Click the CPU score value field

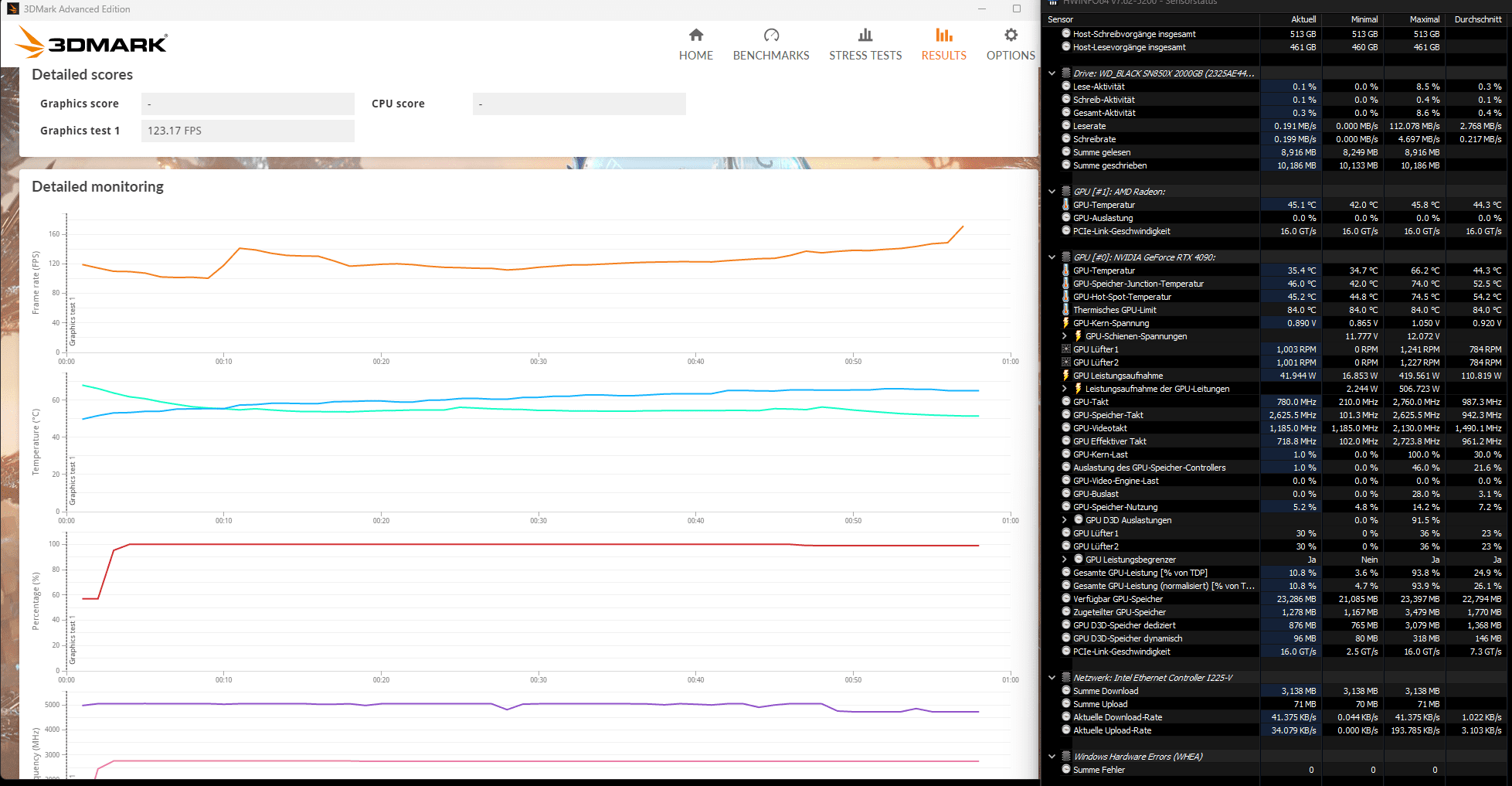pos(579,104)
